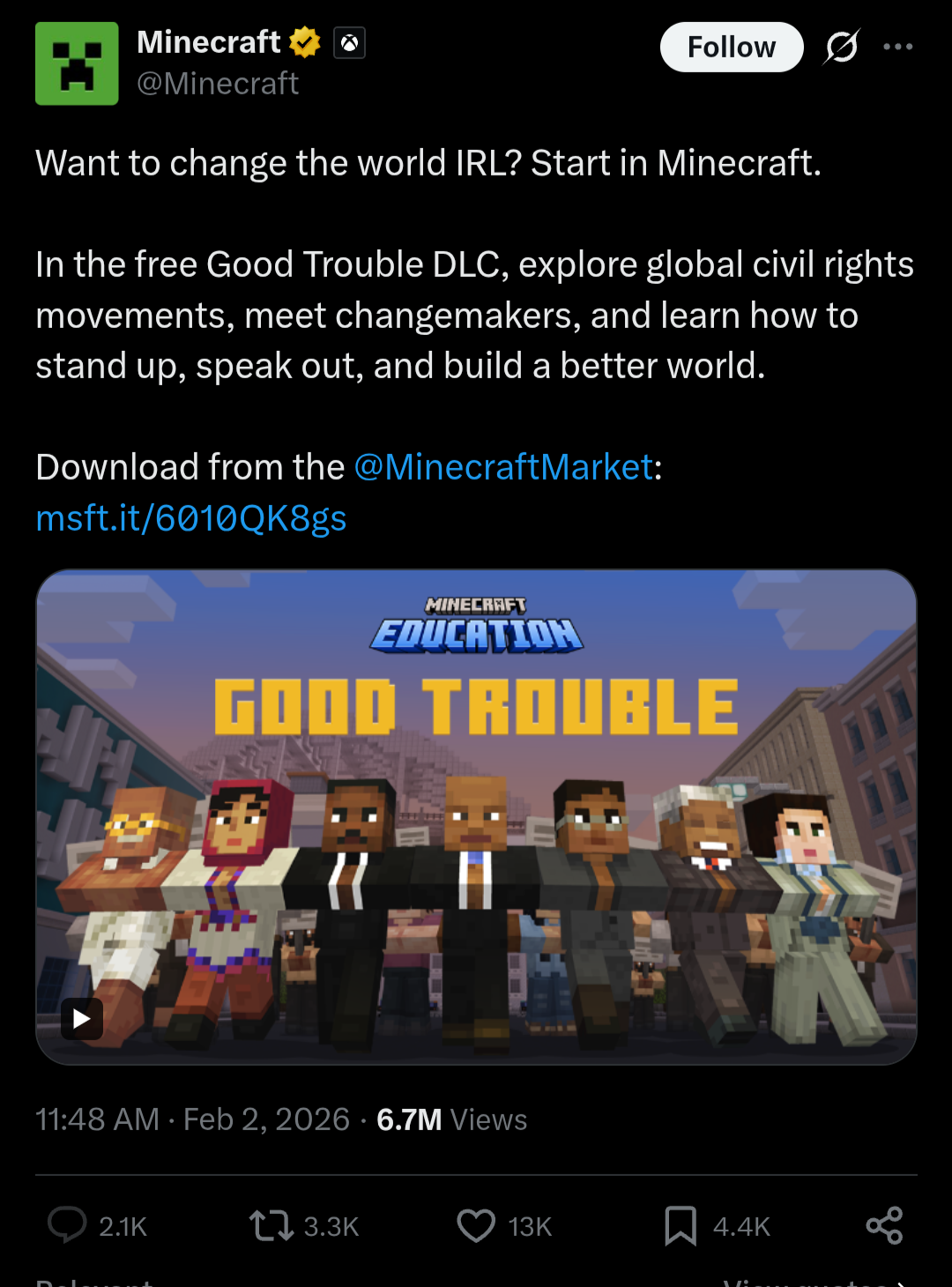Open the Grok slashed-circle icon

click(x=841, y=47)
